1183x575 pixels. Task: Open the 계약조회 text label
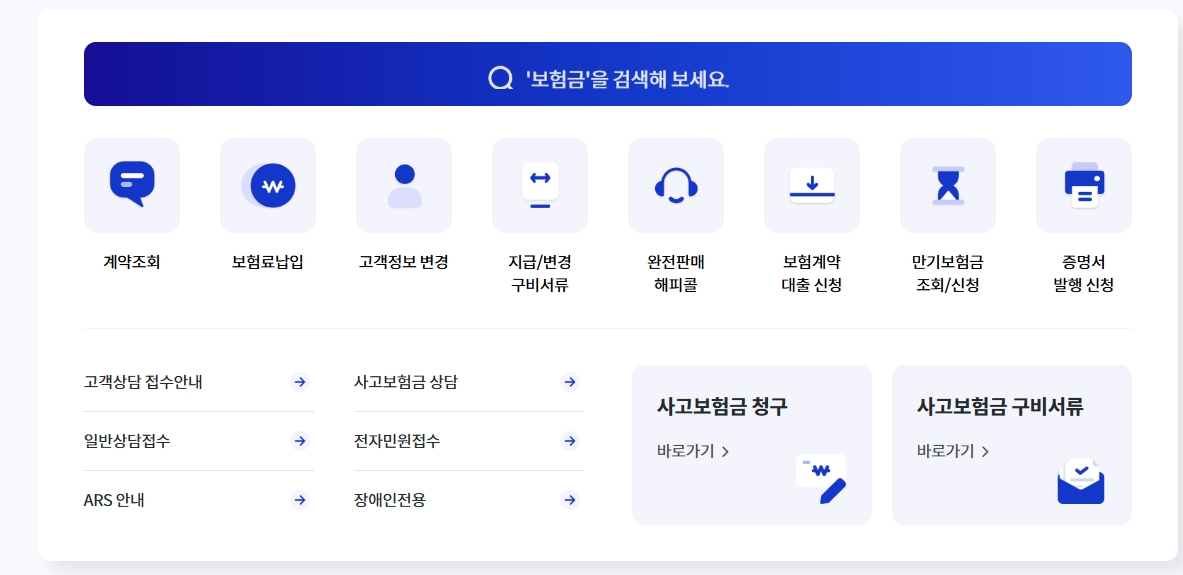pos(132,263)
